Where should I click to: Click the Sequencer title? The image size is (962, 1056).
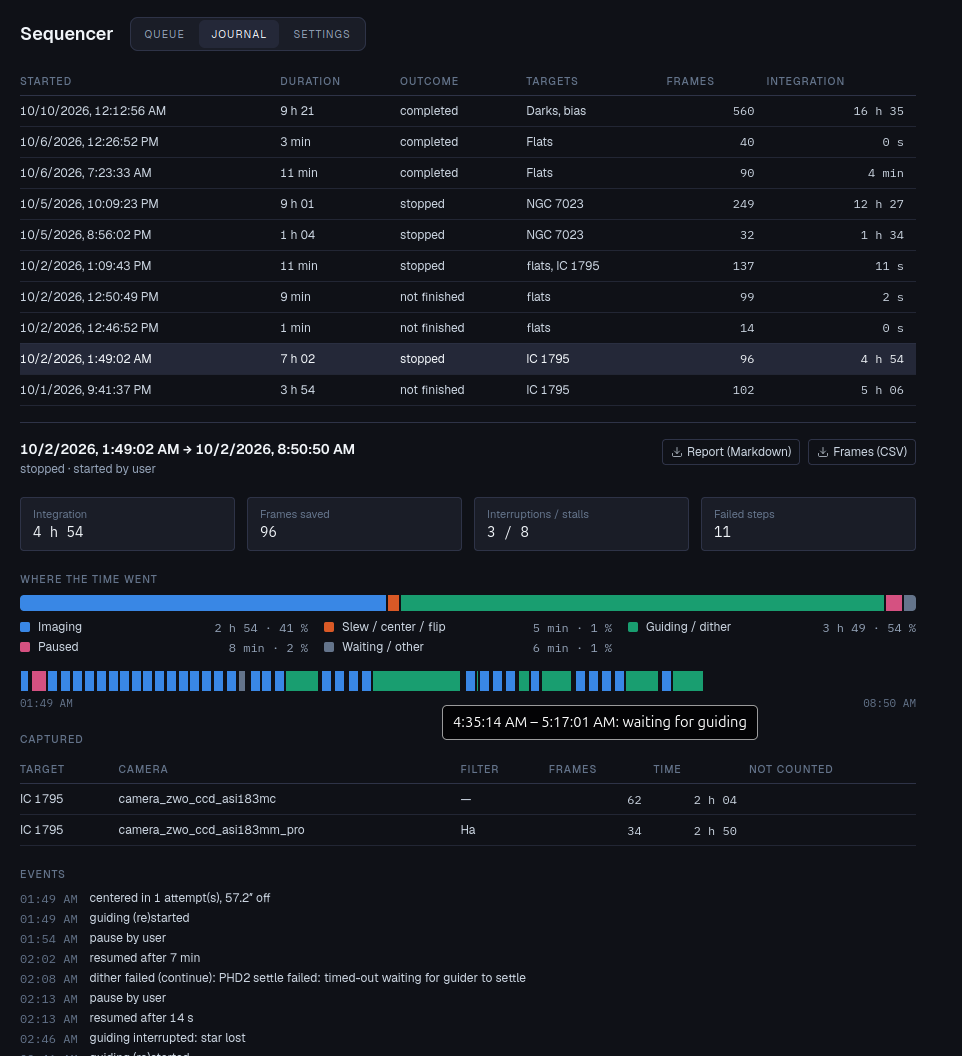coord(67,34)
